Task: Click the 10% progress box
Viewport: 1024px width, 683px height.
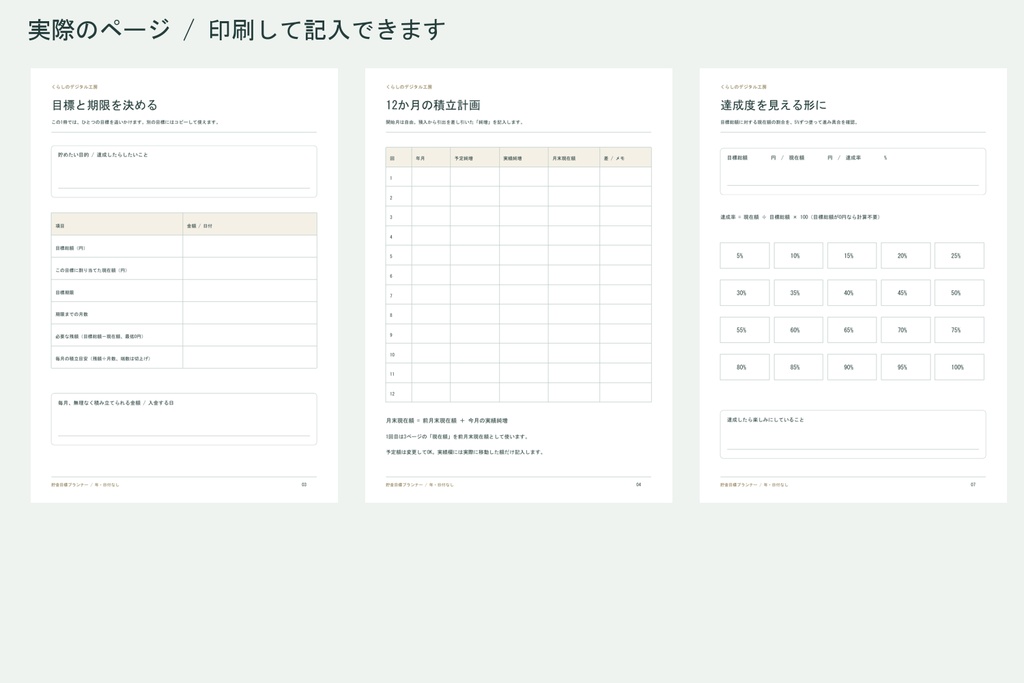Action: point(798,255)
